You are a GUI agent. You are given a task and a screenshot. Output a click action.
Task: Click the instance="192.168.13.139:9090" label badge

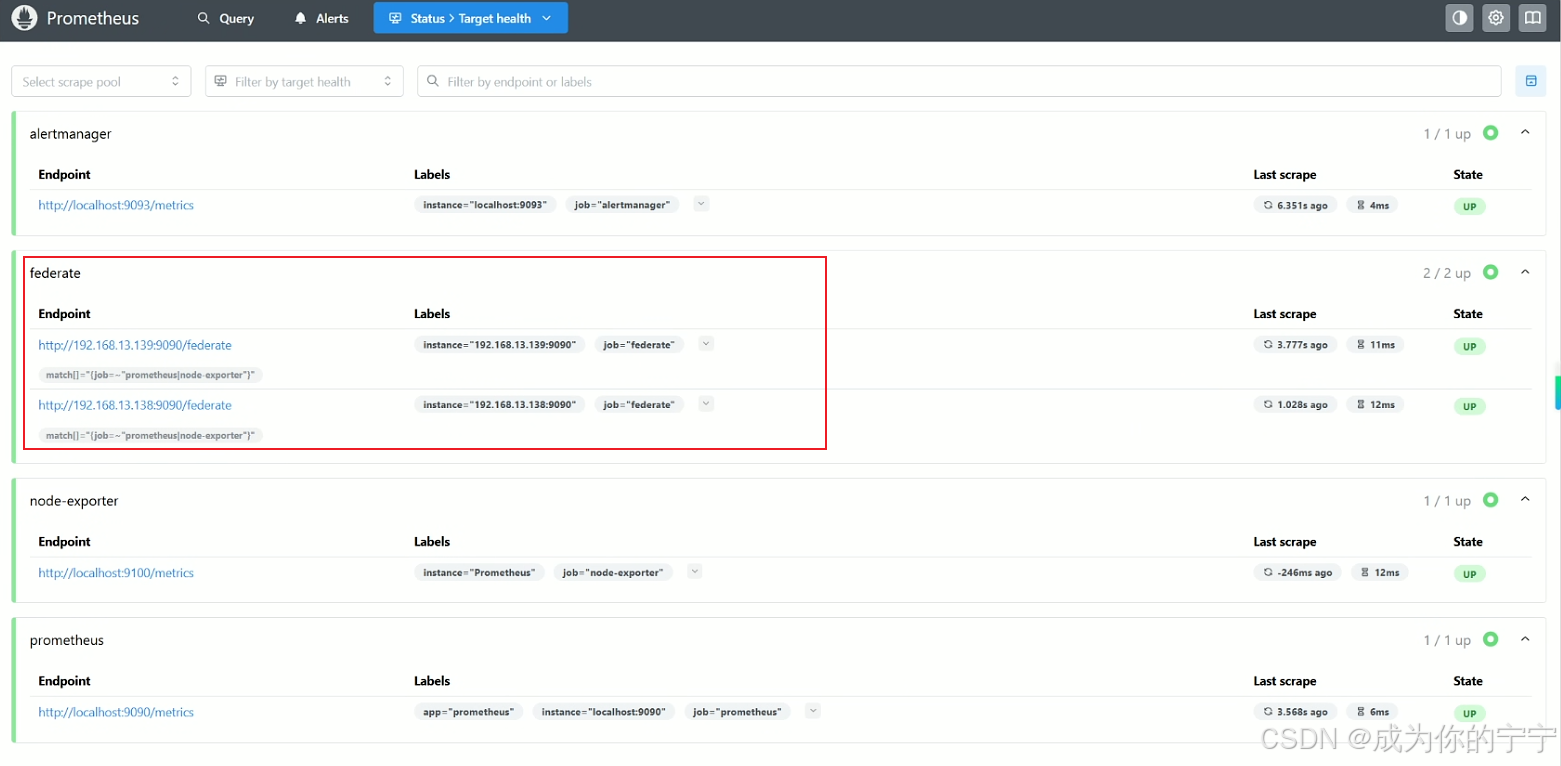[499, 345]
